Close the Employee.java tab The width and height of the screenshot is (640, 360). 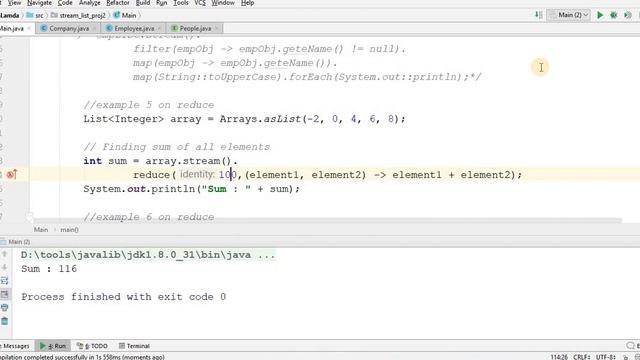[160, 28]
